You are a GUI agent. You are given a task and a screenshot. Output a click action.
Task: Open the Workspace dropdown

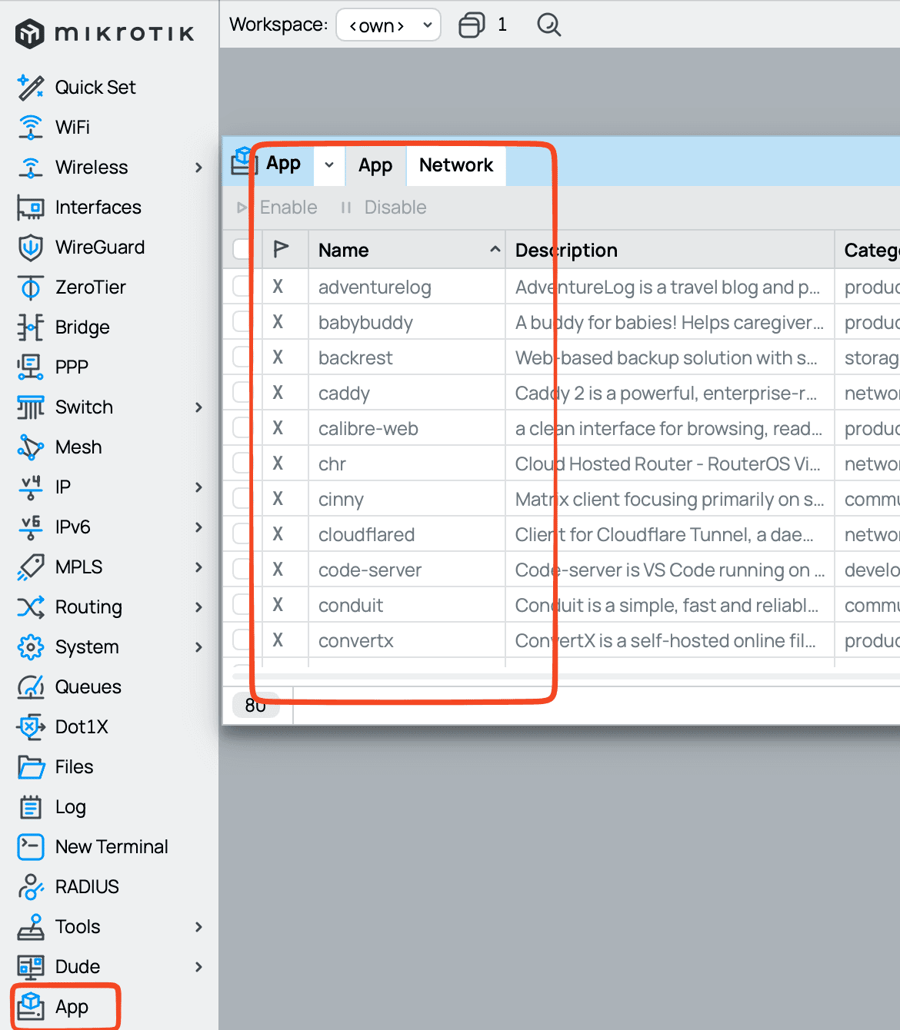pos(388,25)
